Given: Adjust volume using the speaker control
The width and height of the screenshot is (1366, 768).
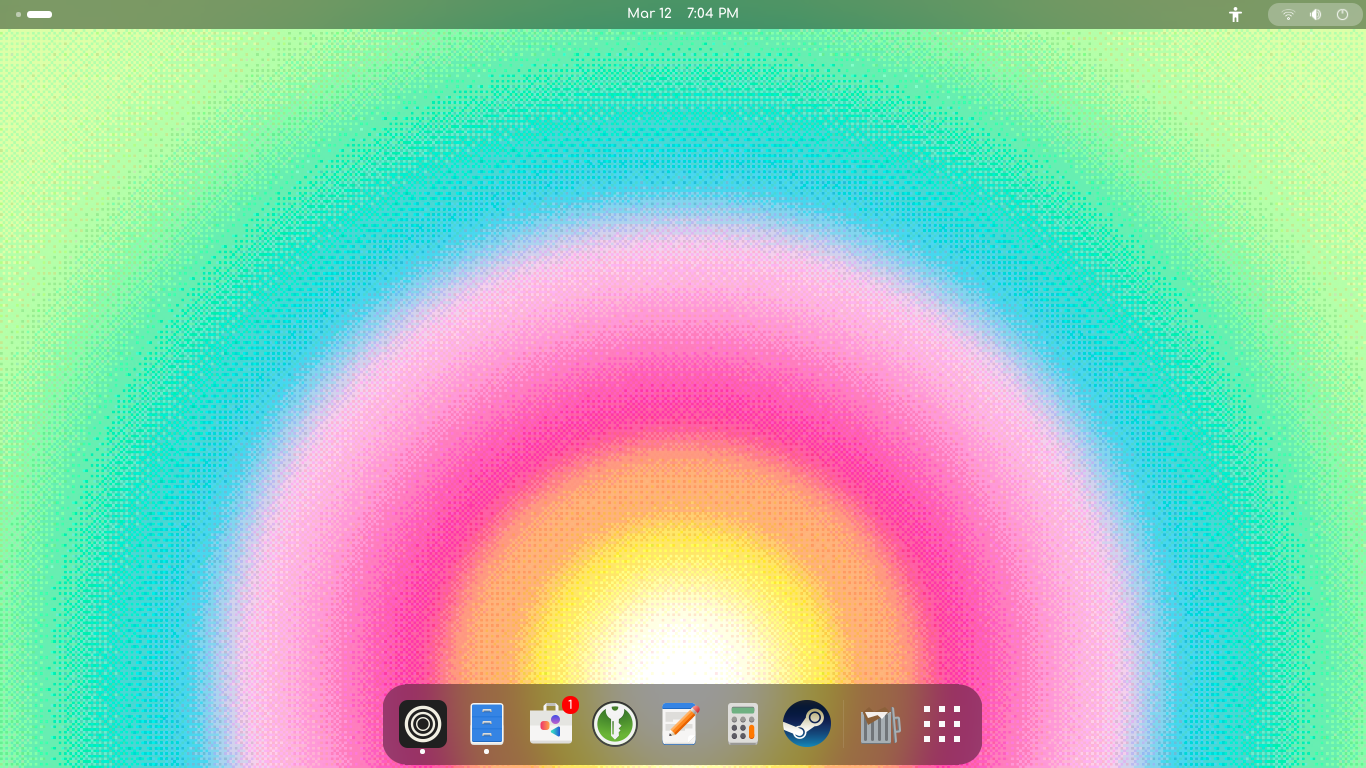Looking at the screenshot, I should 1314,14.
